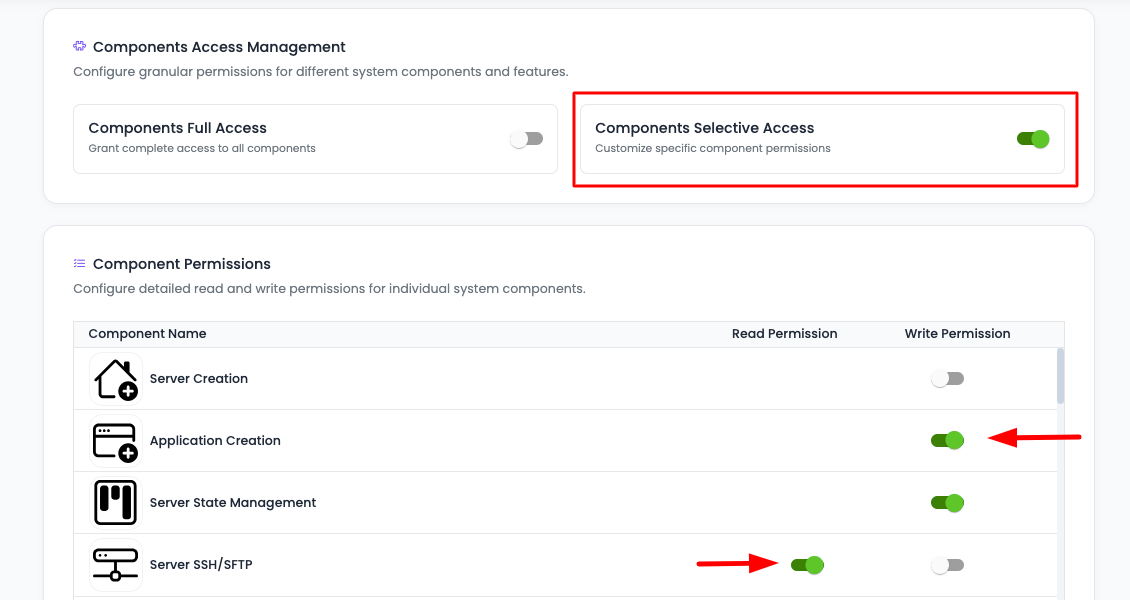Click the Application Creation text label

(x=215, y=440)
